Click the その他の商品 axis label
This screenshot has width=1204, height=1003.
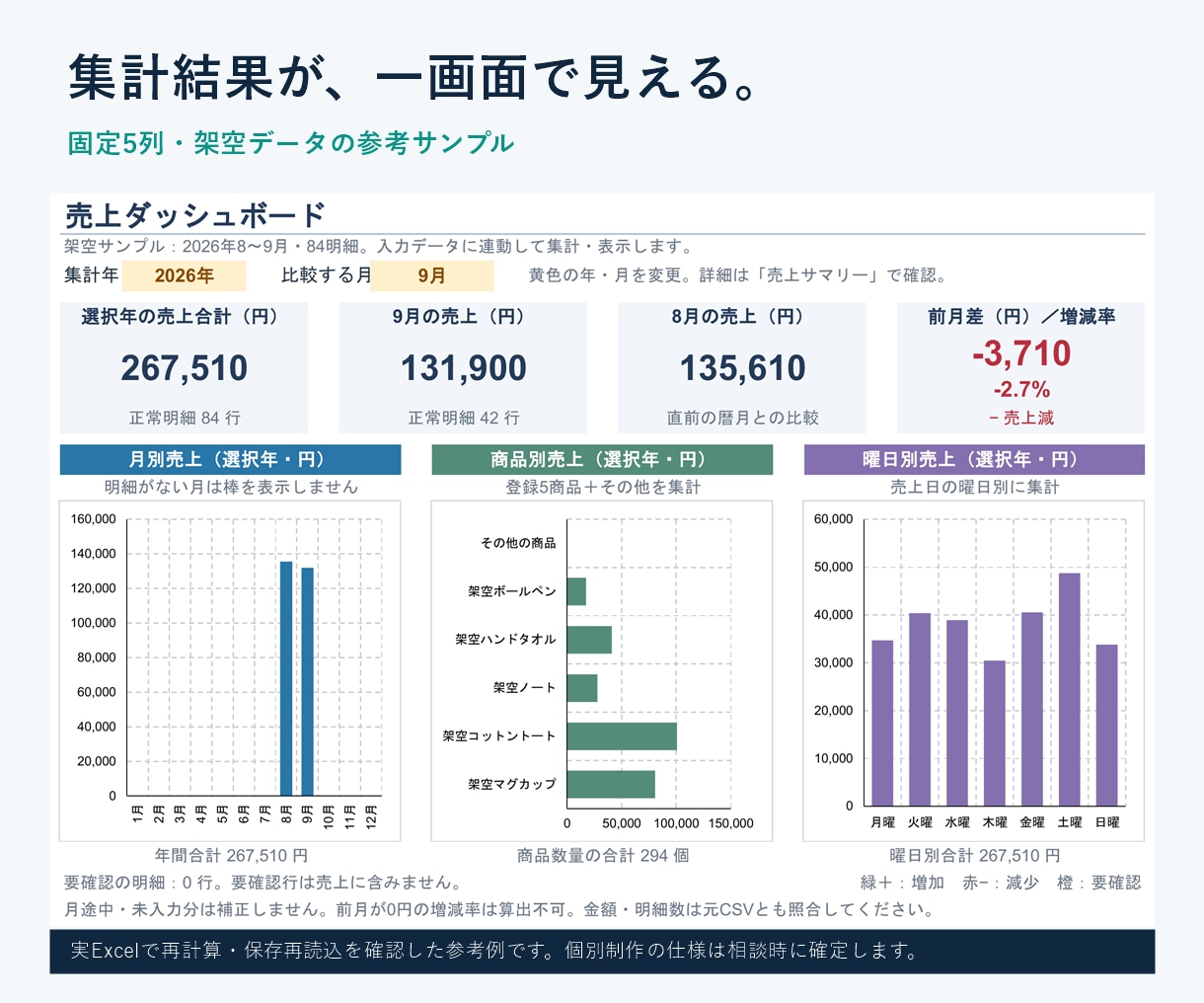pos(518,543)
